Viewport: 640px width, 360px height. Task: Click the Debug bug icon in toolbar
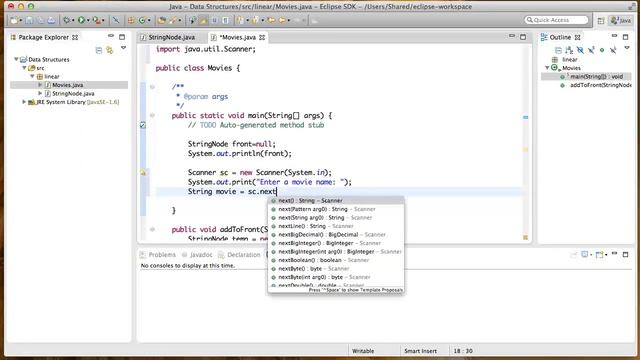coord(67,20)
